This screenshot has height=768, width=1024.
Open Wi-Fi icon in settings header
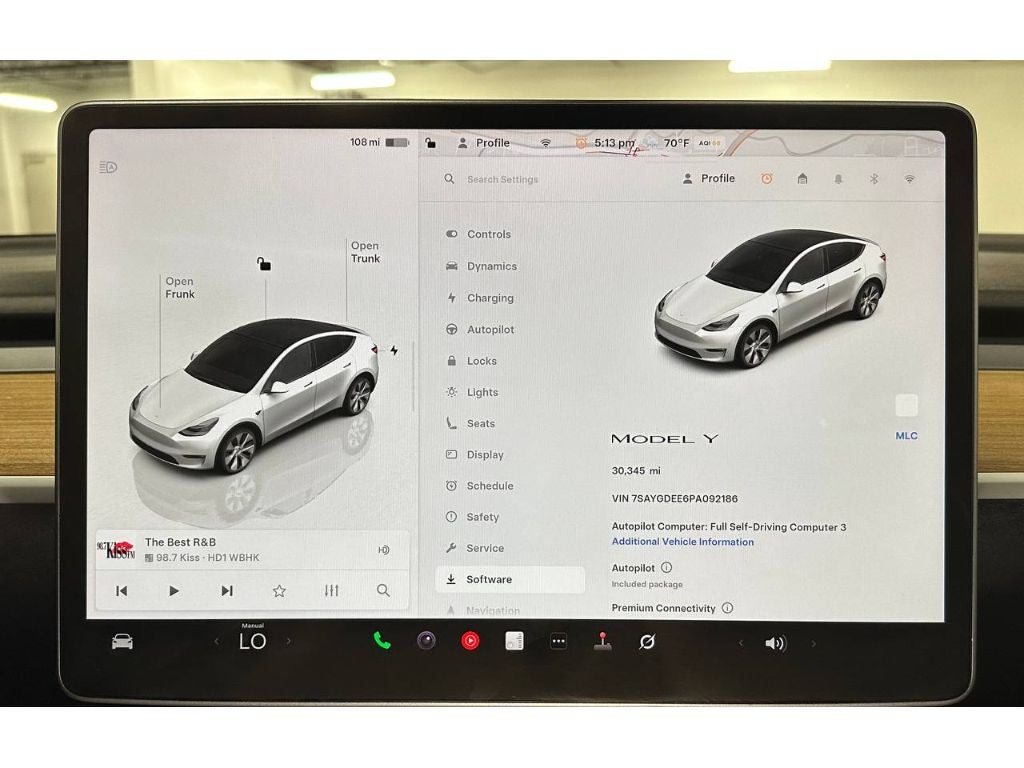click(909, 179)
